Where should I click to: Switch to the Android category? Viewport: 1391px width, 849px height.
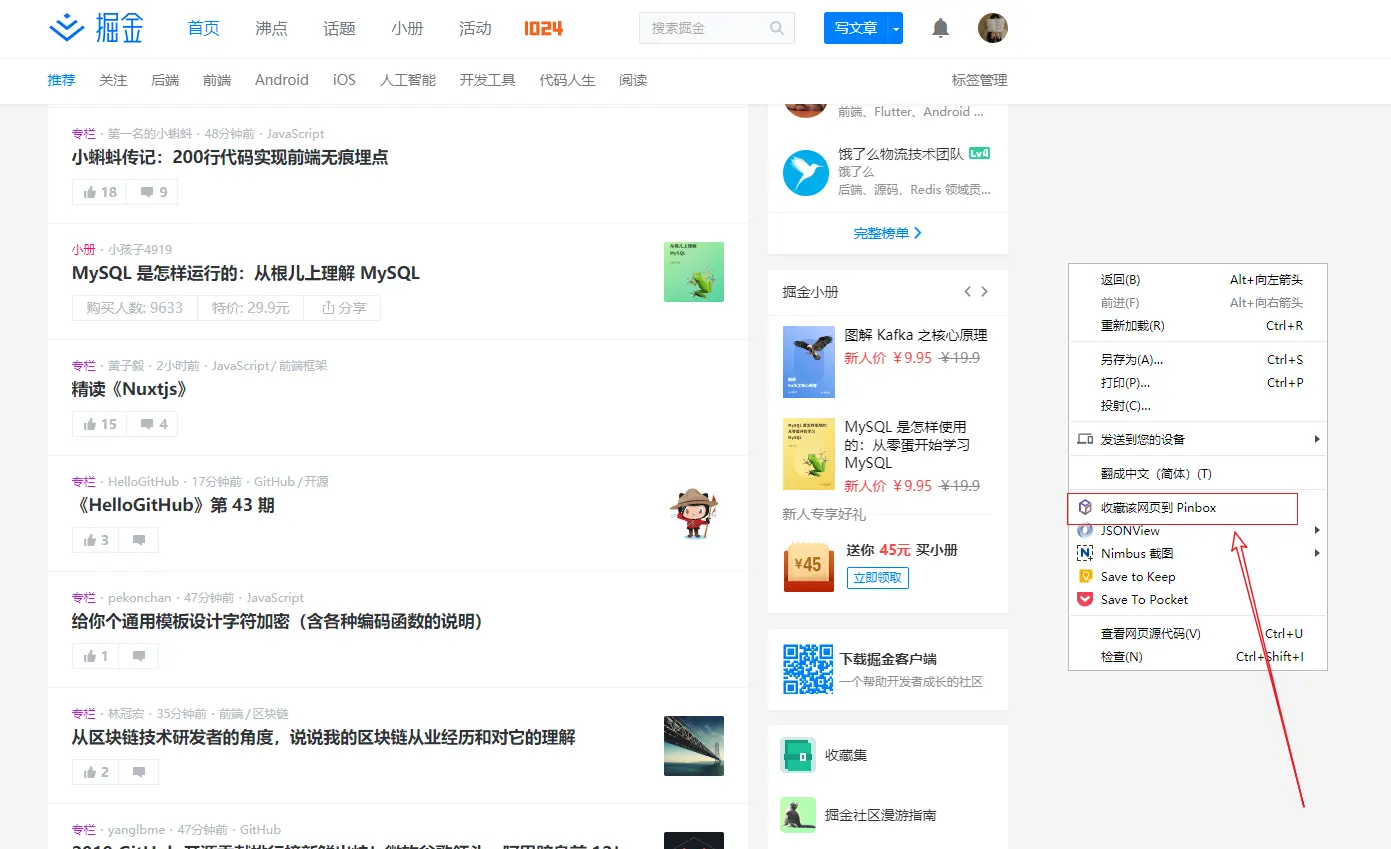282,80
